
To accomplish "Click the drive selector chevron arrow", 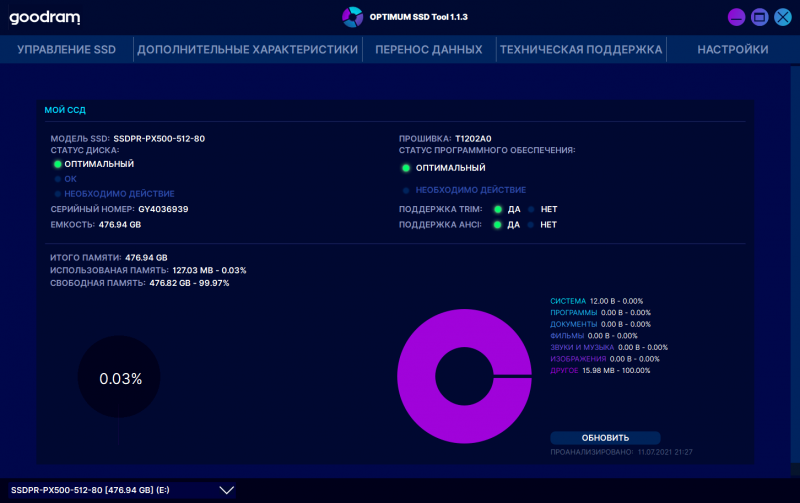I will pos(227,490).
